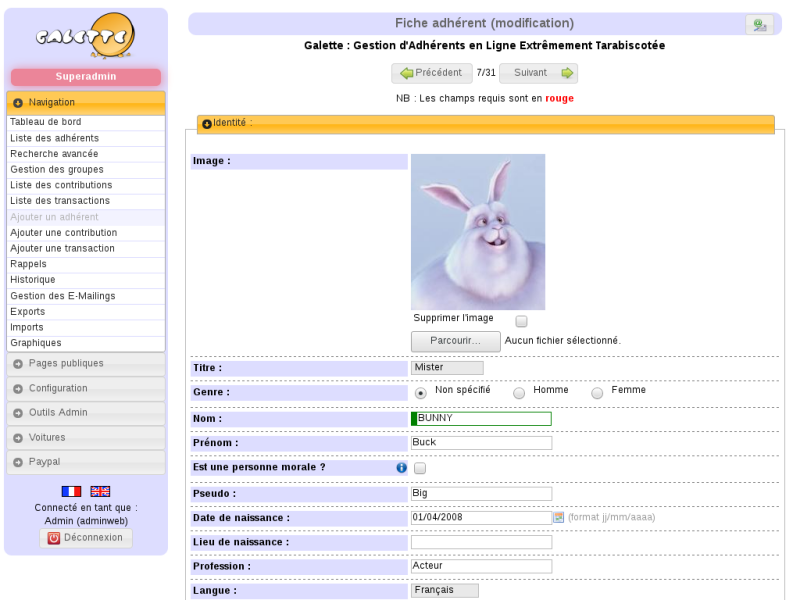Click Parcourir to choose an image file
This screenshot has width=800, height=600.
(456, 341)
